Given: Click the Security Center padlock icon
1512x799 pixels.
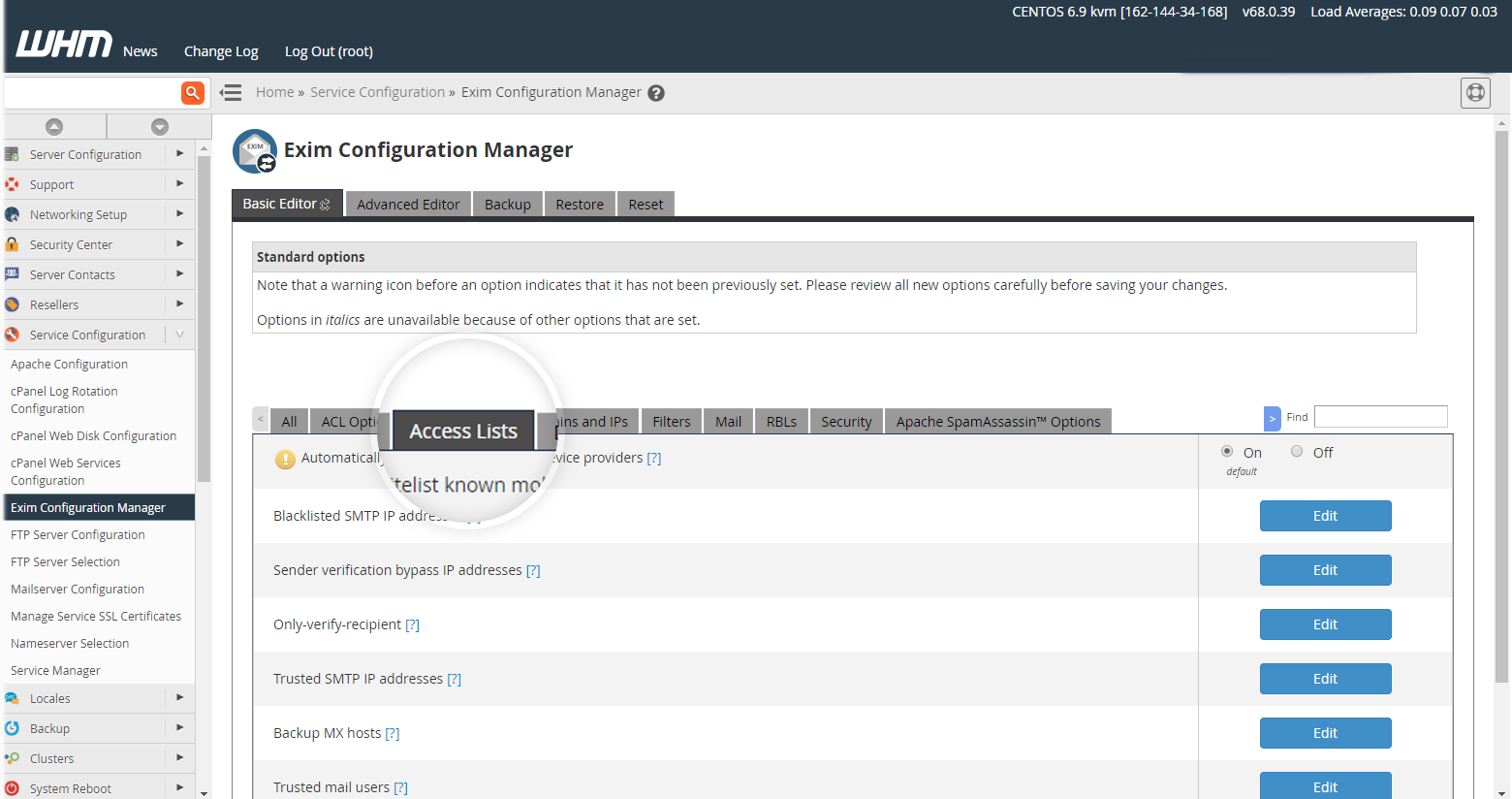Looking at the screenshot, I should (x=13, y=244).
